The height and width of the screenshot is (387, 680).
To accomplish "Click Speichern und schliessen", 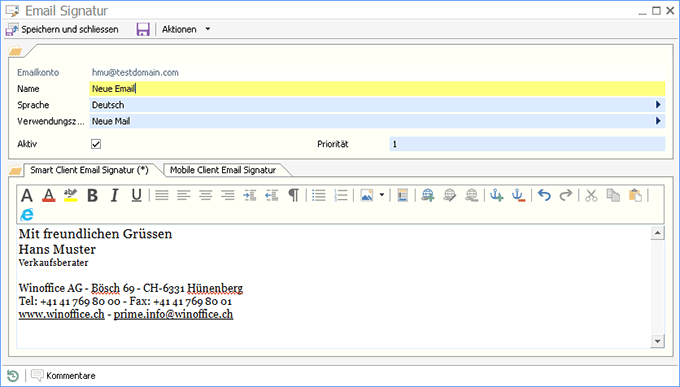I will coord(62,30).
